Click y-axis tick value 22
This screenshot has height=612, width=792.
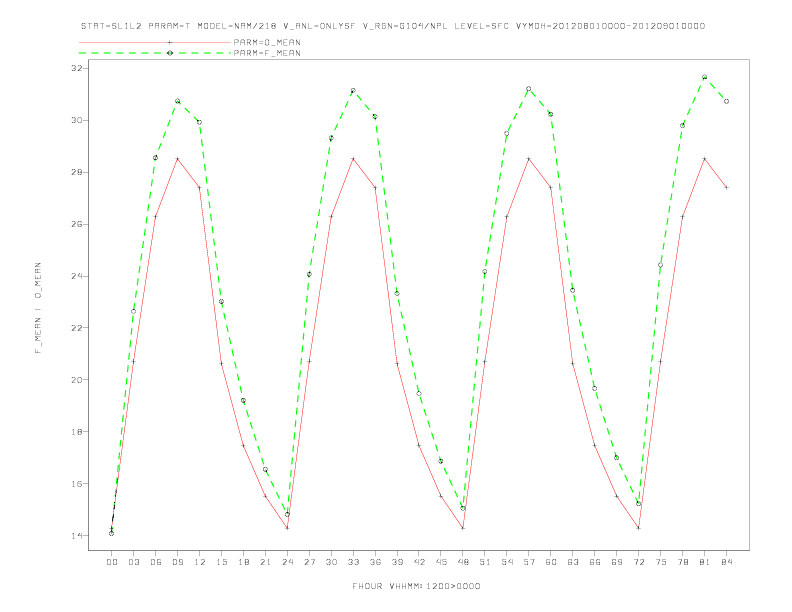(76, 328)
